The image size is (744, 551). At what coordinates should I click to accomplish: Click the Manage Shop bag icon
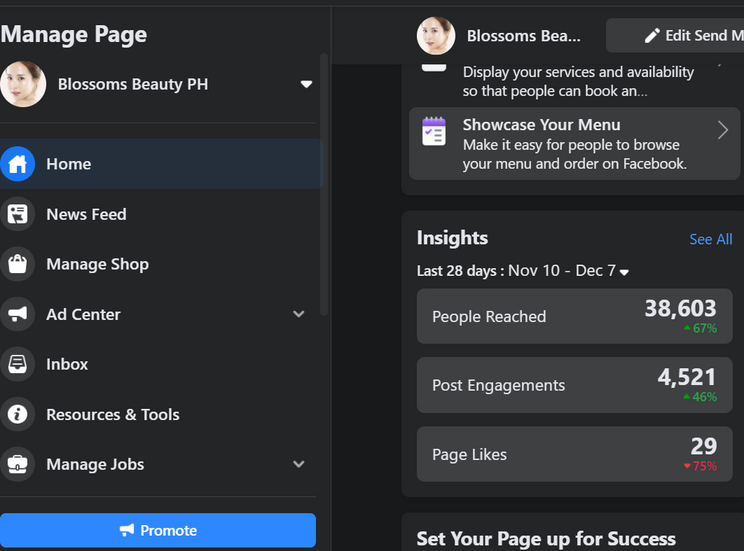(x=18, y=264)
